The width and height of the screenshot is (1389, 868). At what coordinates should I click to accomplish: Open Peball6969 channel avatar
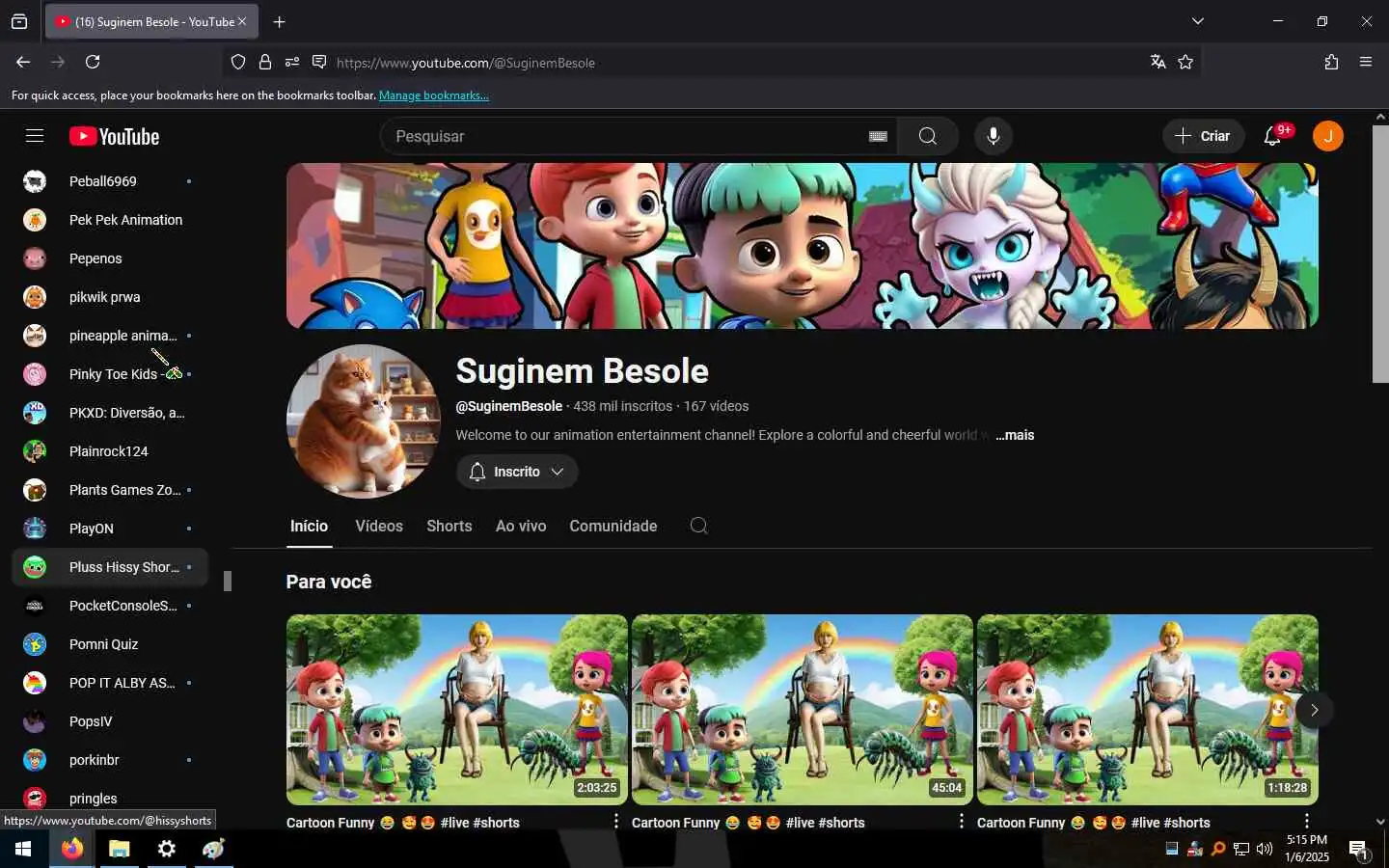coord(35,181)
